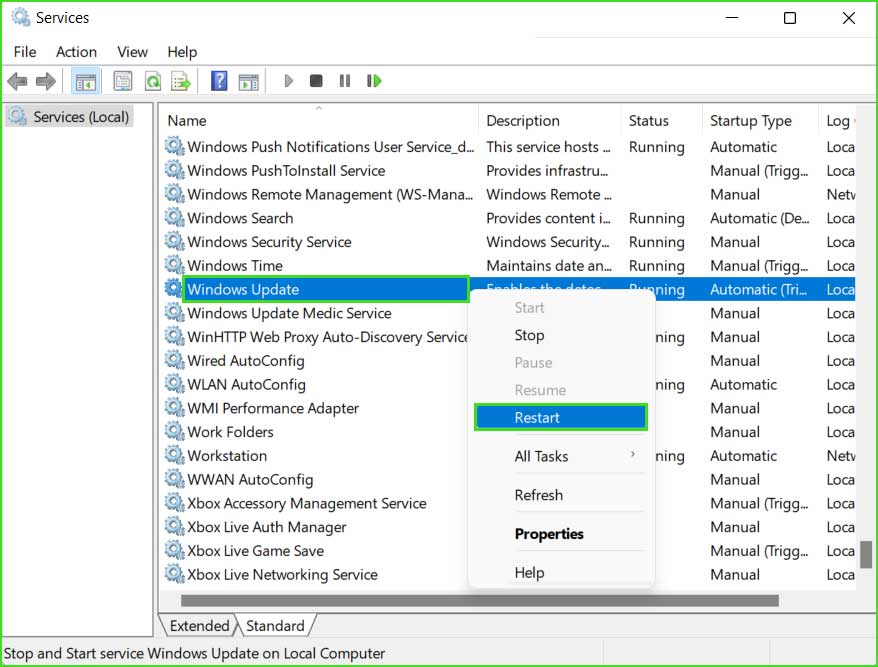The image size is (878, 667).
Task: Click the horizontal scrollbar thumb
Action: (479, 600)
